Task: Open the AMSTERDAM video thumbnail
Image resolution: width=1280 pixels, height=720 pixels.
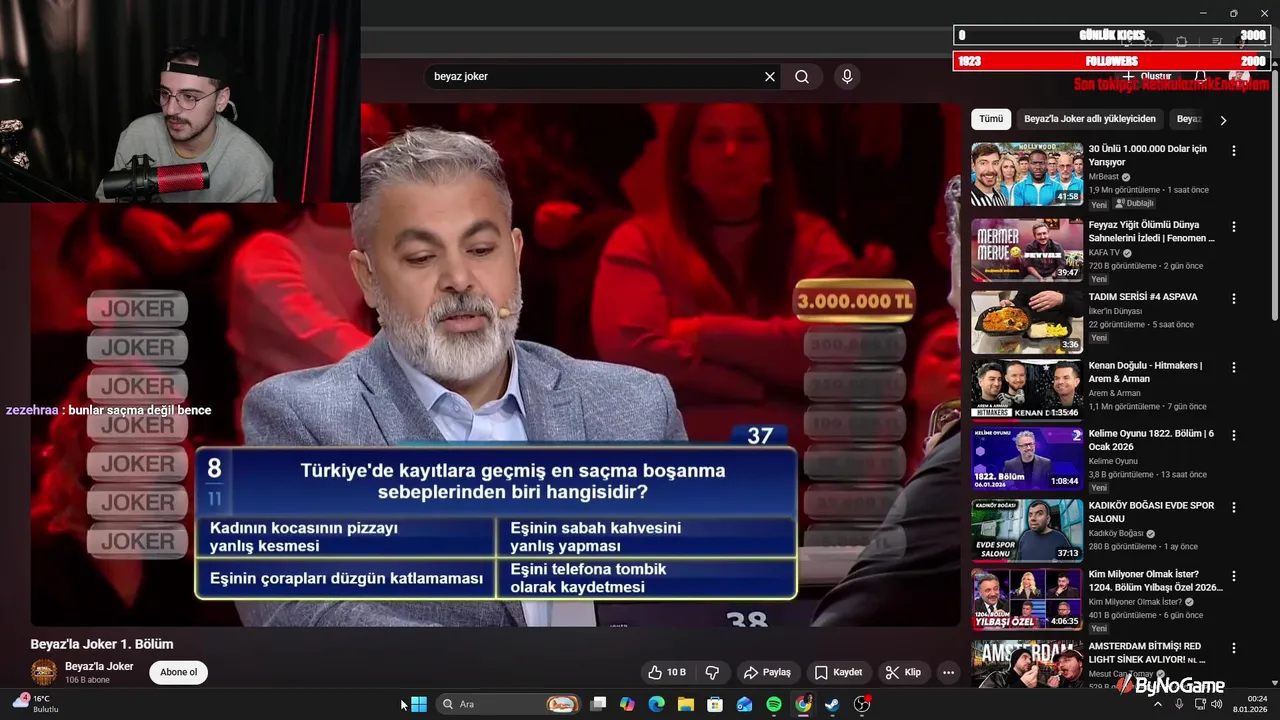Action: (1027, 664)
